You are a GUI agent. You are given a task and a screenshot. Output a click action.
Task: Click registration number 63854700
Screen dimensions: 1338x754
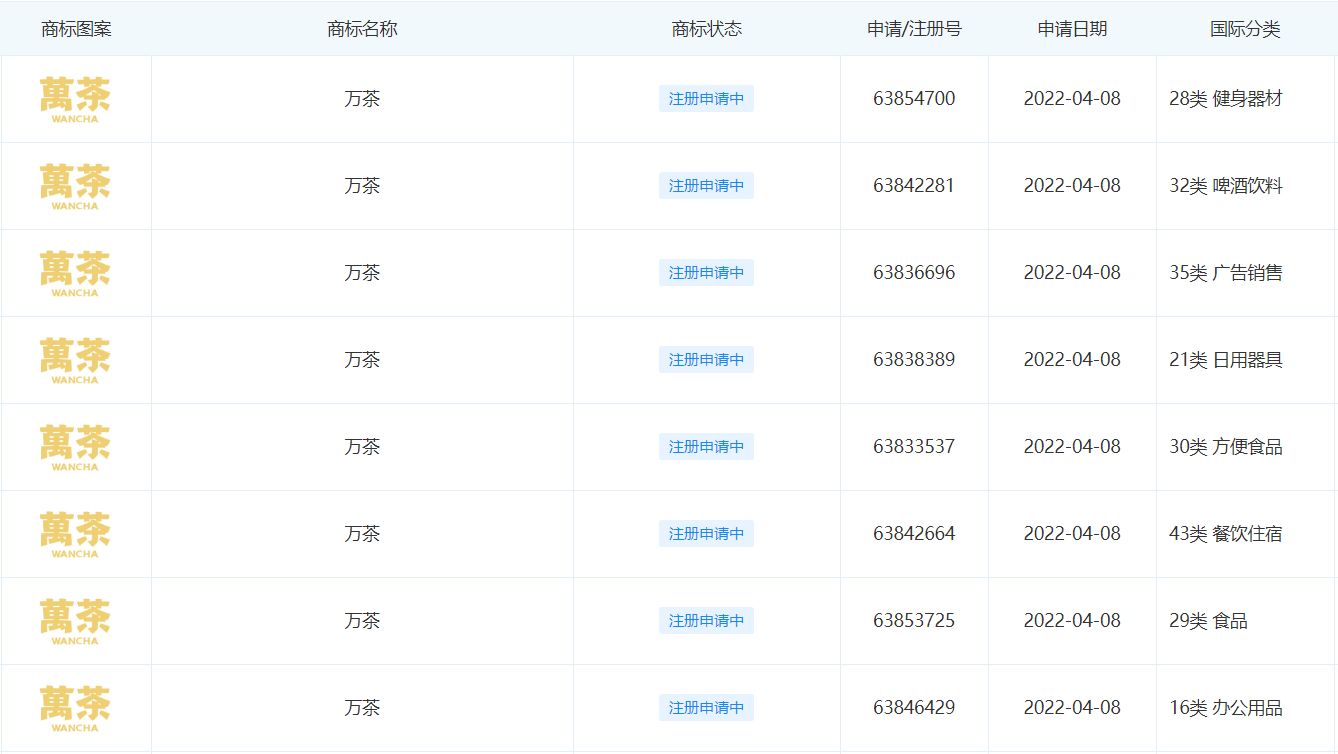pyautogui.click(x=914, y=99)
